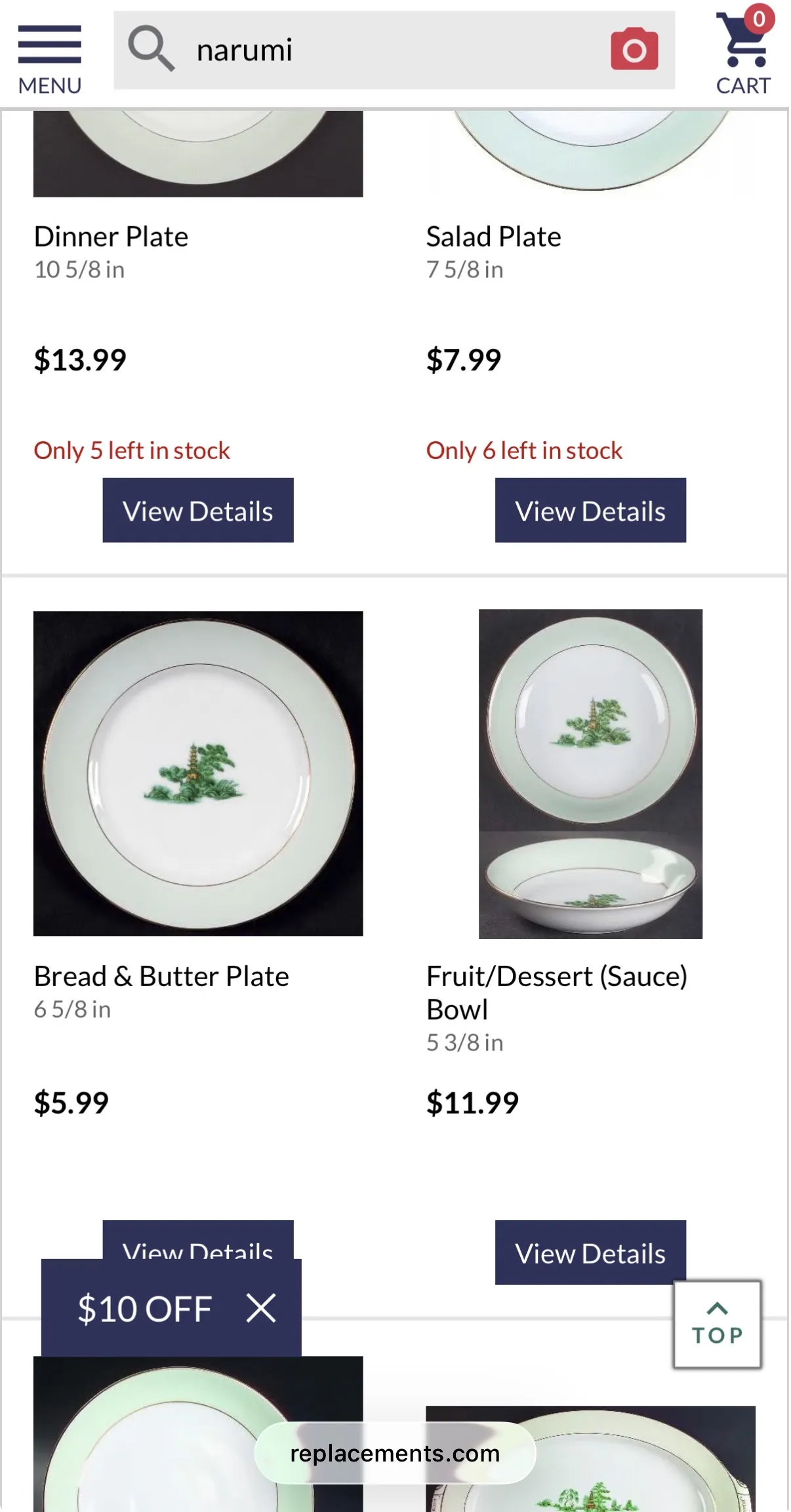Tap the red camera image-search icon

pos(634,49)
